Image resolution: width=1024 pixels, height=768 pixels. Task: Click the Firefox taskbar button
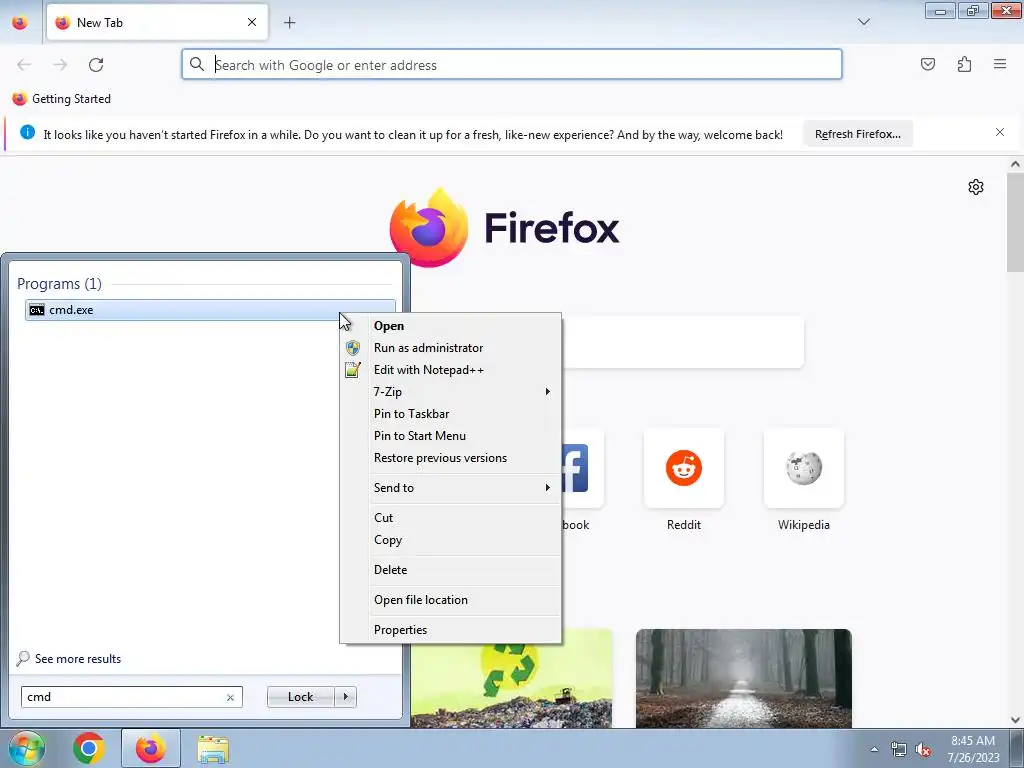(151, 748)
